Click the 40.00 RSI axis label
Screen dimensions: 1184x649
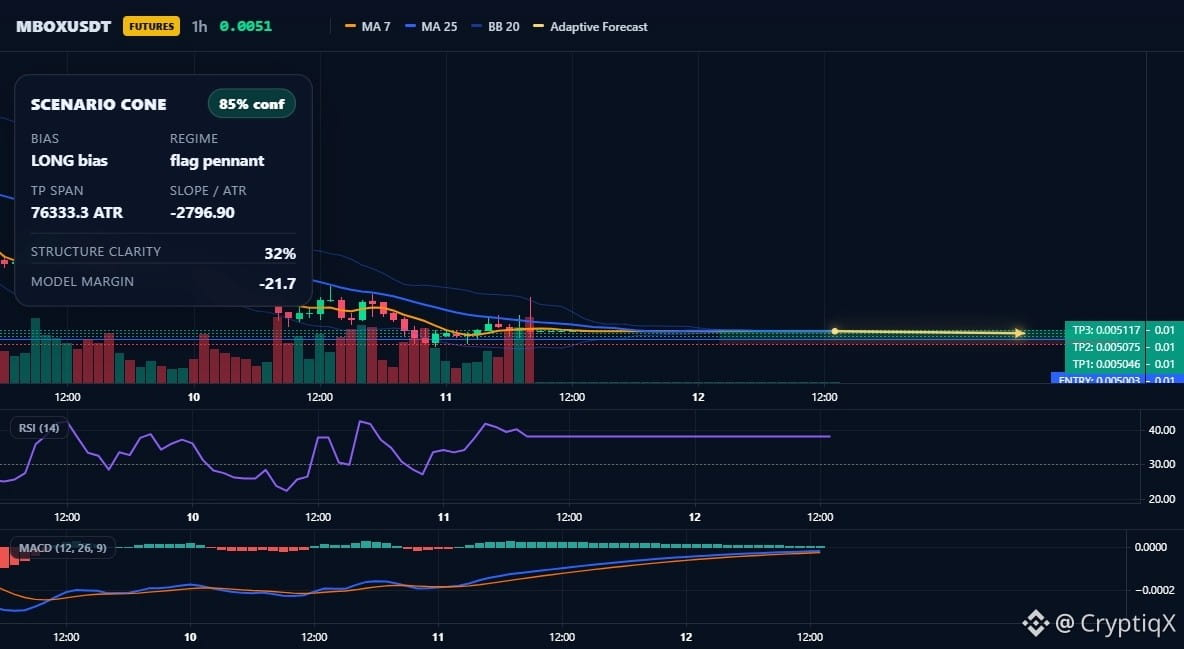point(1161,430)
